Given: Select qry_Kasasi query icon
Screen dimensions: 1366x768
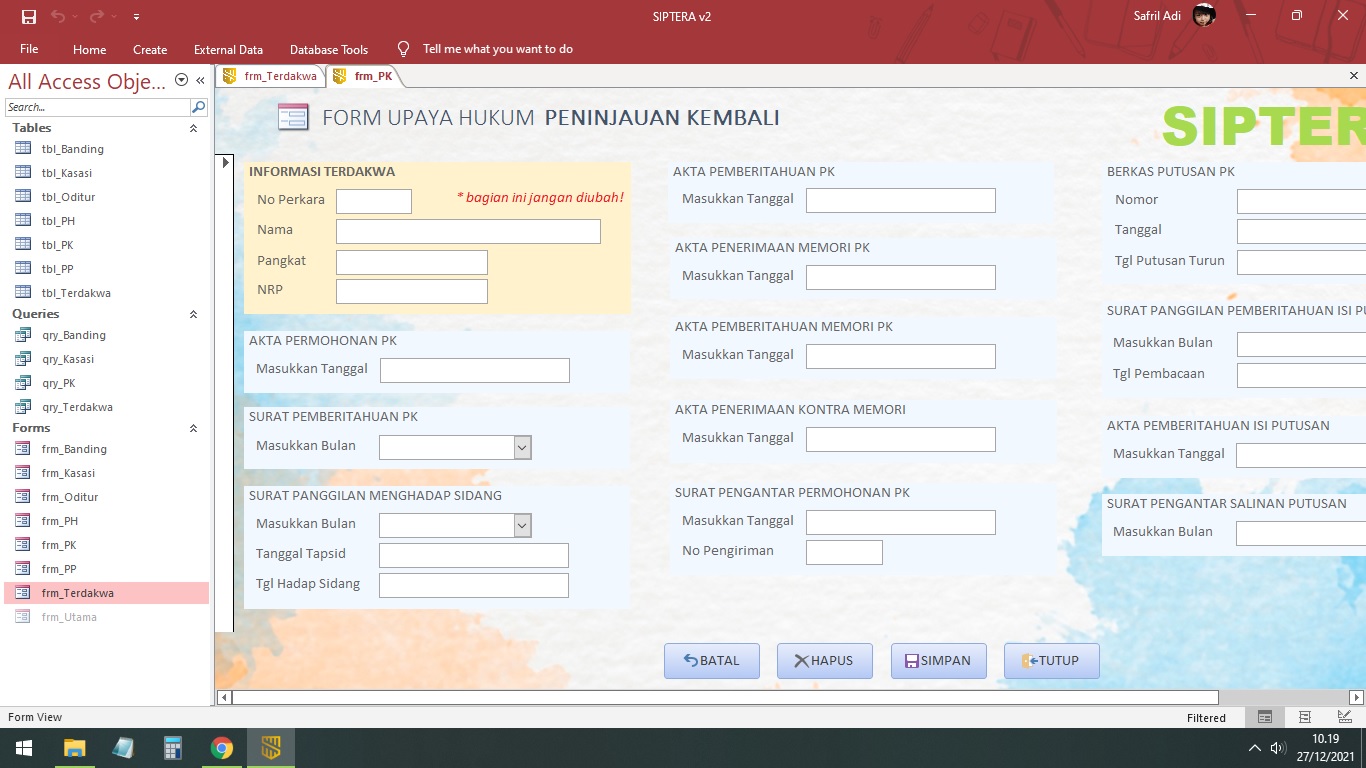Looking at the screenshot, I should (x=23, y=359).
